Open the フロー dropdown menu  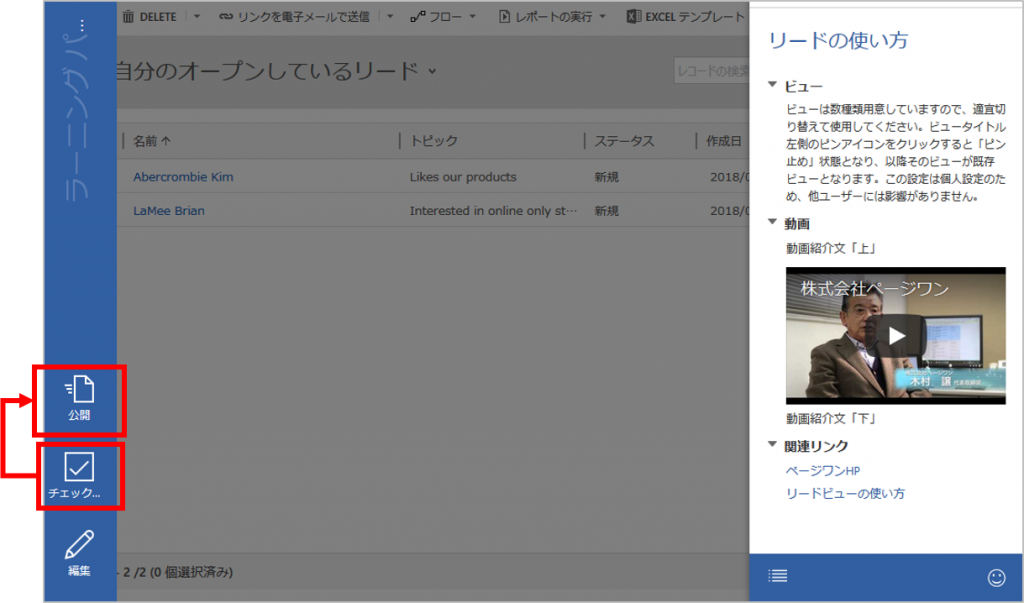[442, 17]
